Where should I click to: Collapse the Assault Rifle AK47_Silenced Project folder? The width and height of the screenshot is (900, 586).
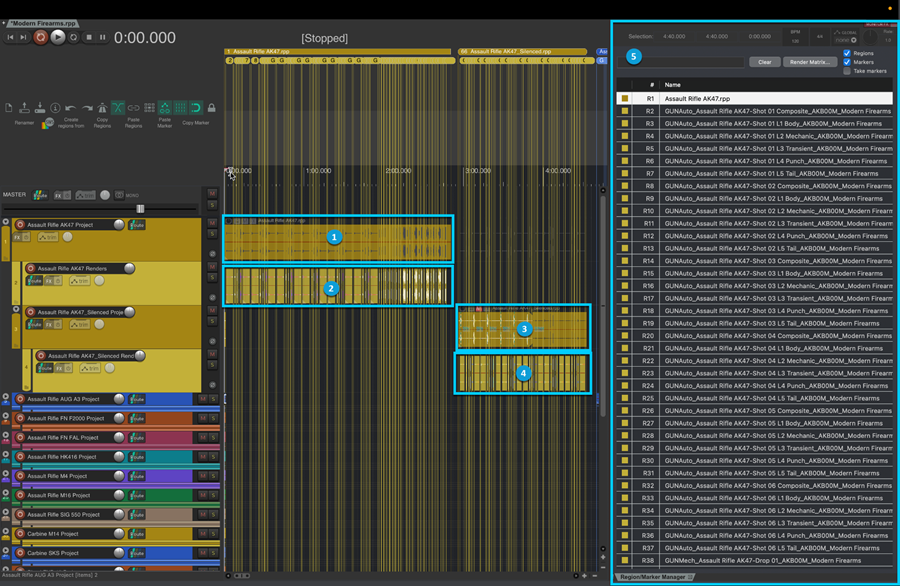point(16,311)
